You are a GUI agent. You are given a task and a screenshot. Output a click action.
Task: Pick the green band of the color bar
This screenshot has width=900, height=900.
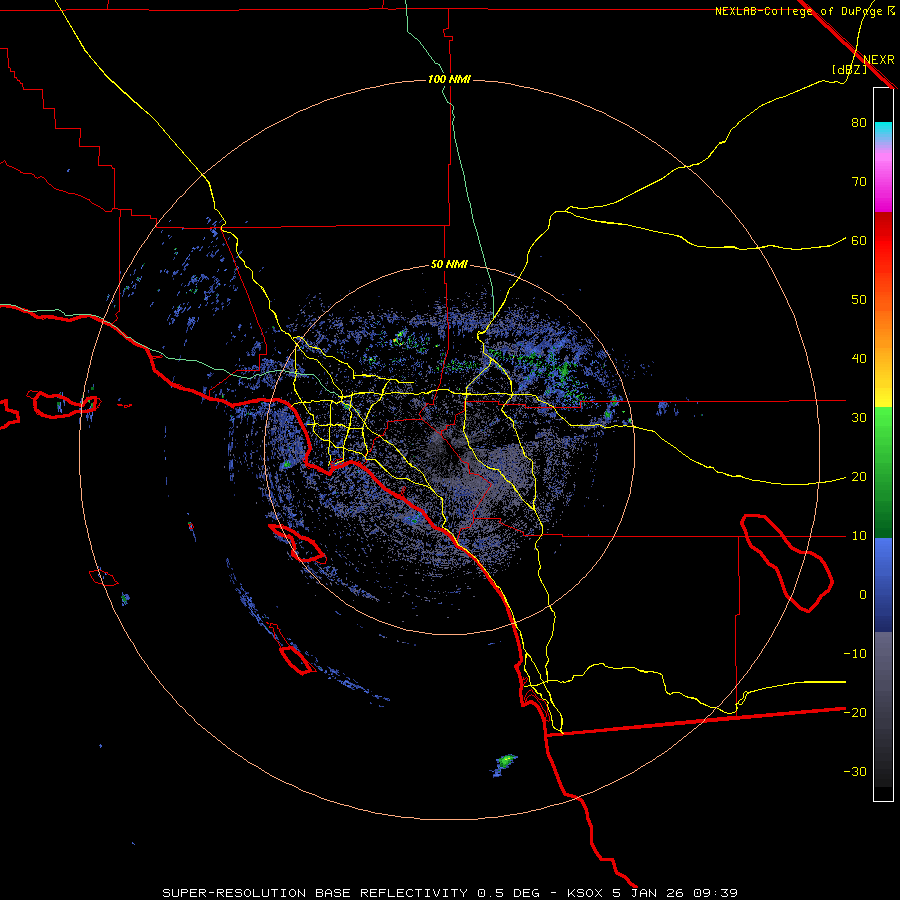[x=883, y=472]
